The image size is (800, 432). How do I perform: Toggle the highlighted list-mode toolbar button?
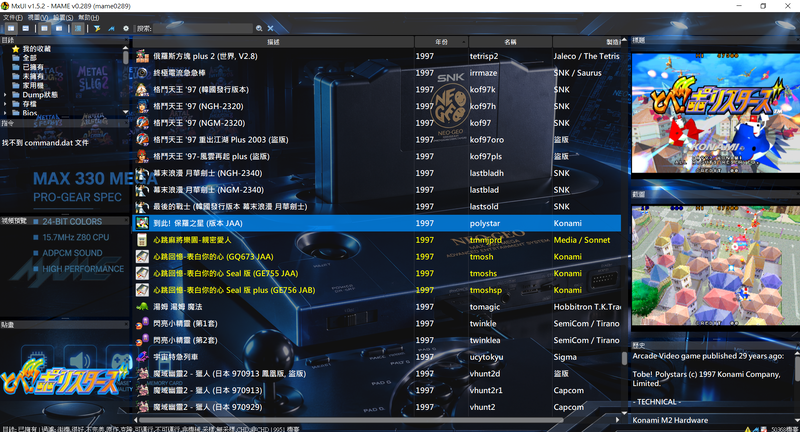pos(78,29)
